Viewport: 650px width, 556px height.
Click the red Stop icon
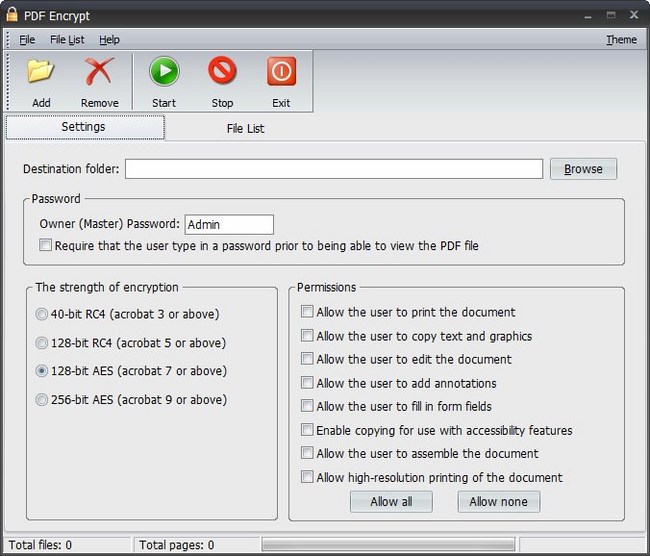223,71
